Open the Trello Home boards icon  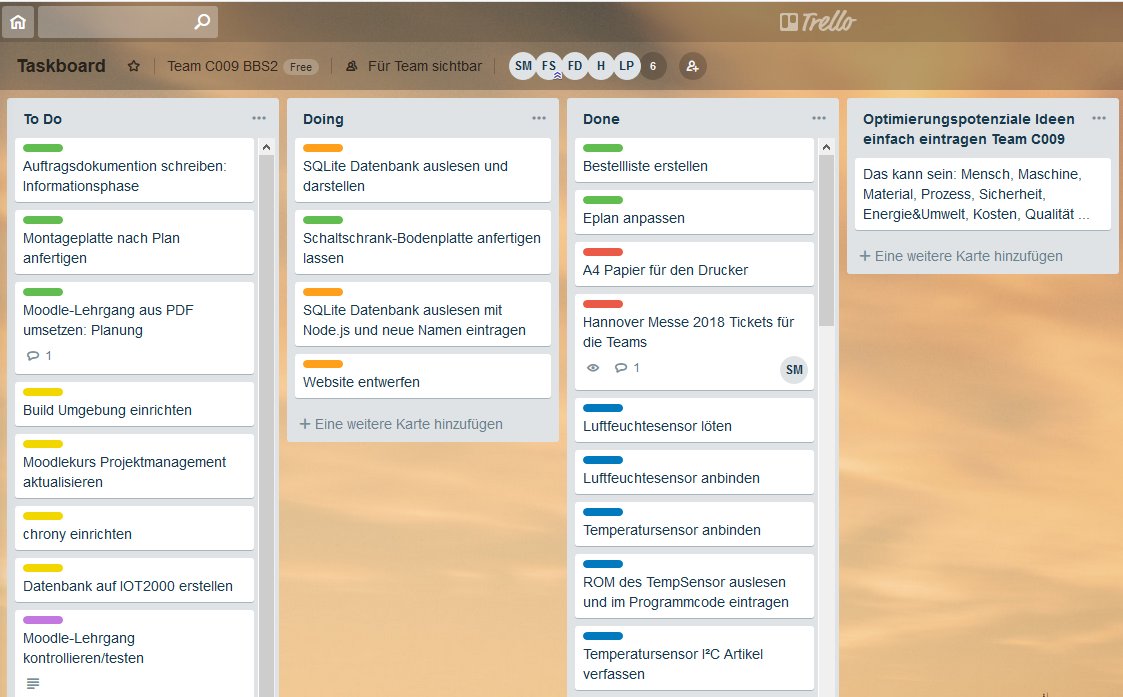18,21
